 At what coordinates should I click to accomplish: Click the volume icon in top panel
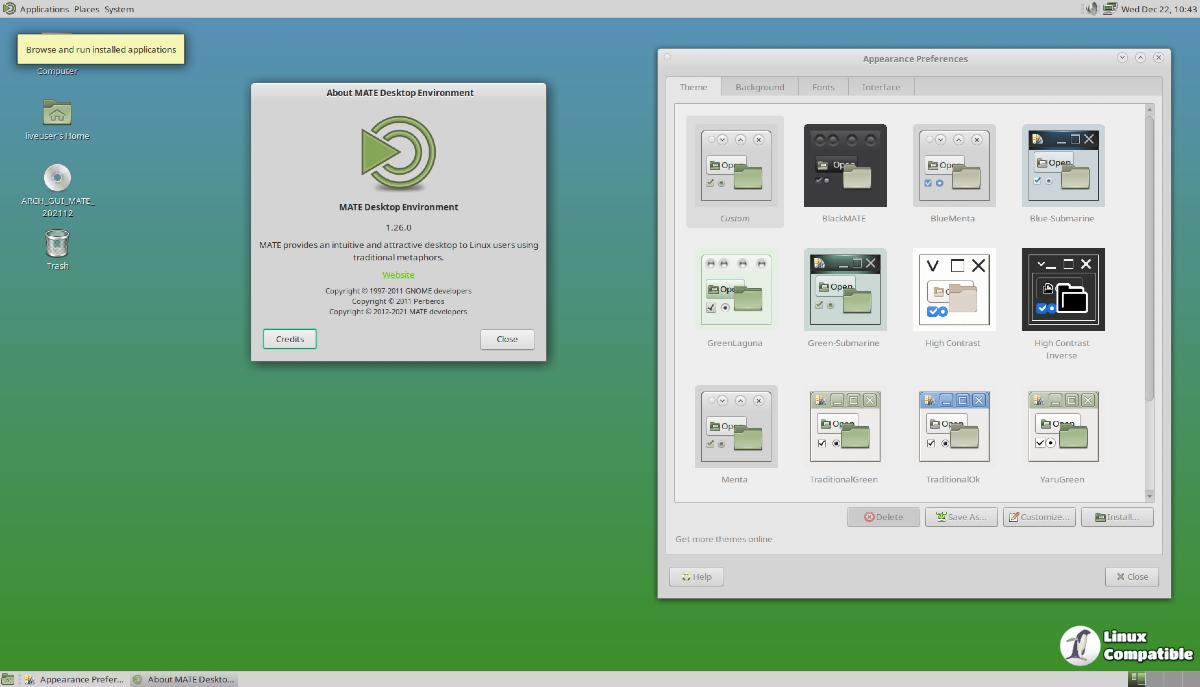1092,9
